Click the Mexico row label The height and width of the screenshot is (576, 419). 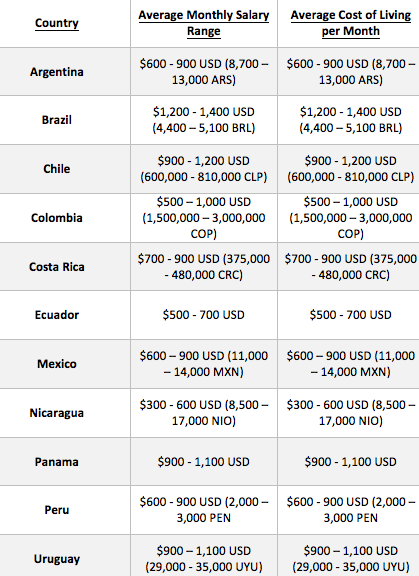coord(57,364)
